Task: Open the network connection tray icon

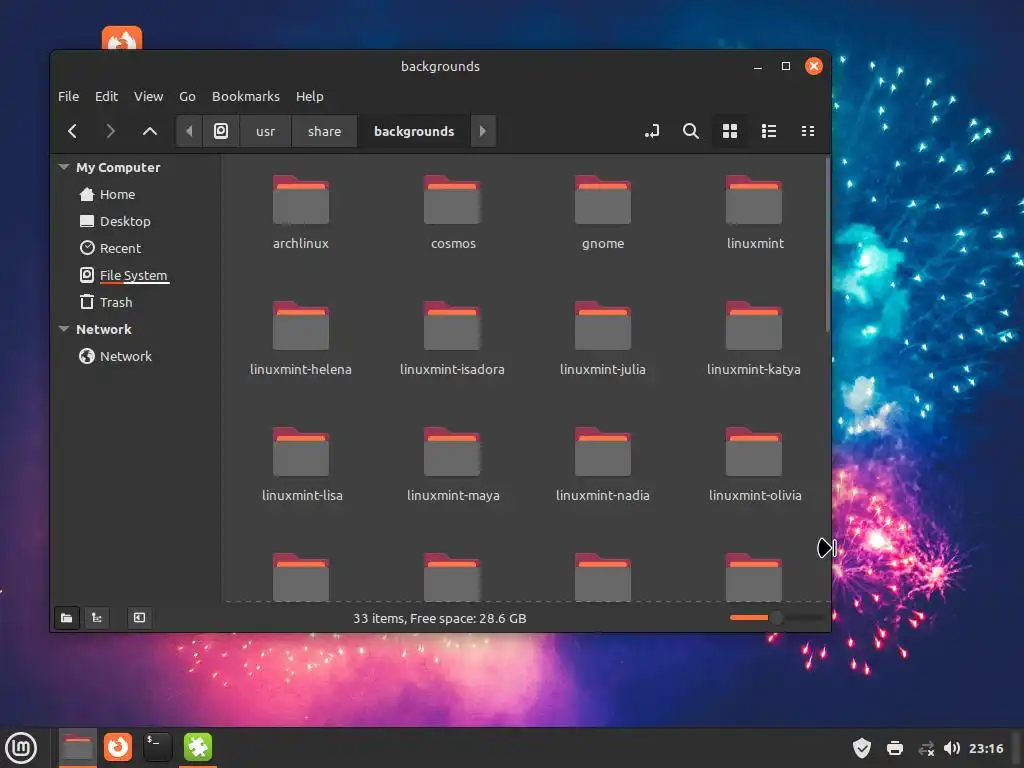Action: coord(925,748)
